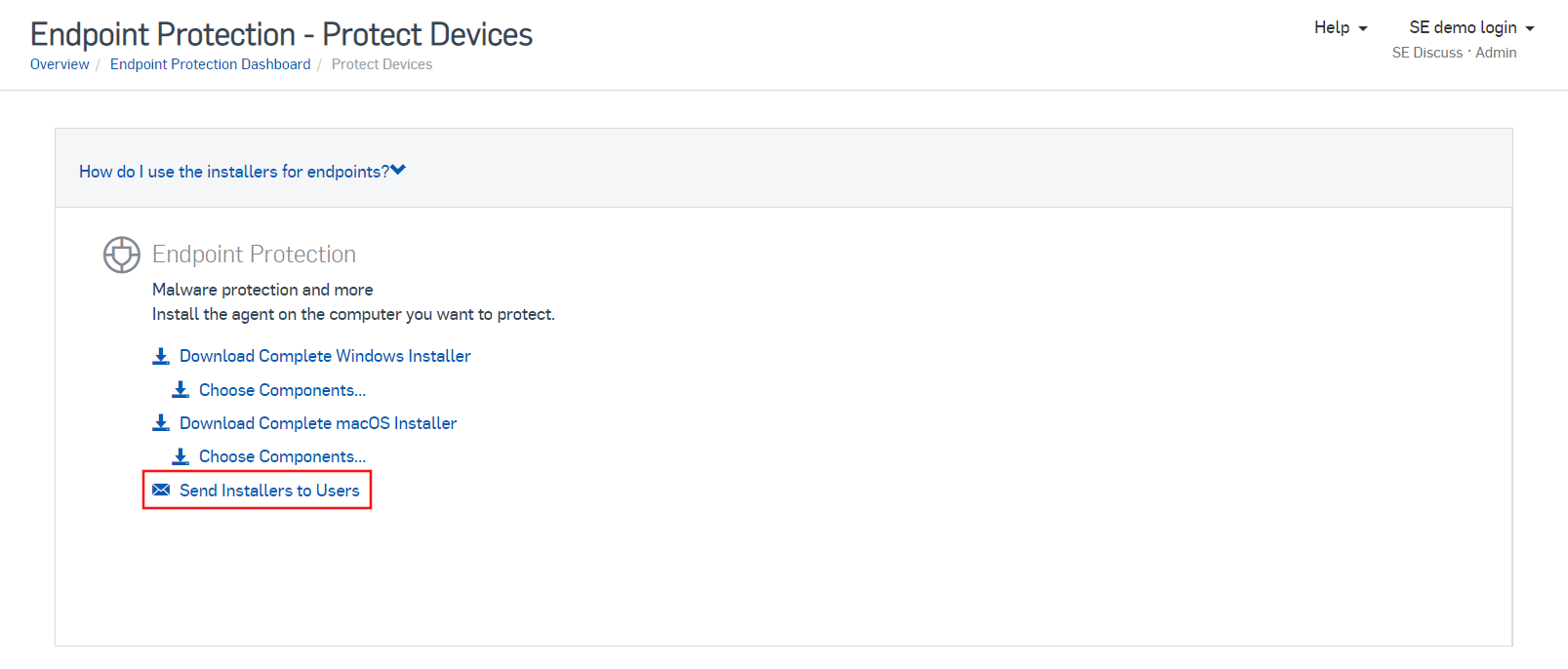Click the Endpoint Protection shield icon

[122, 255]
